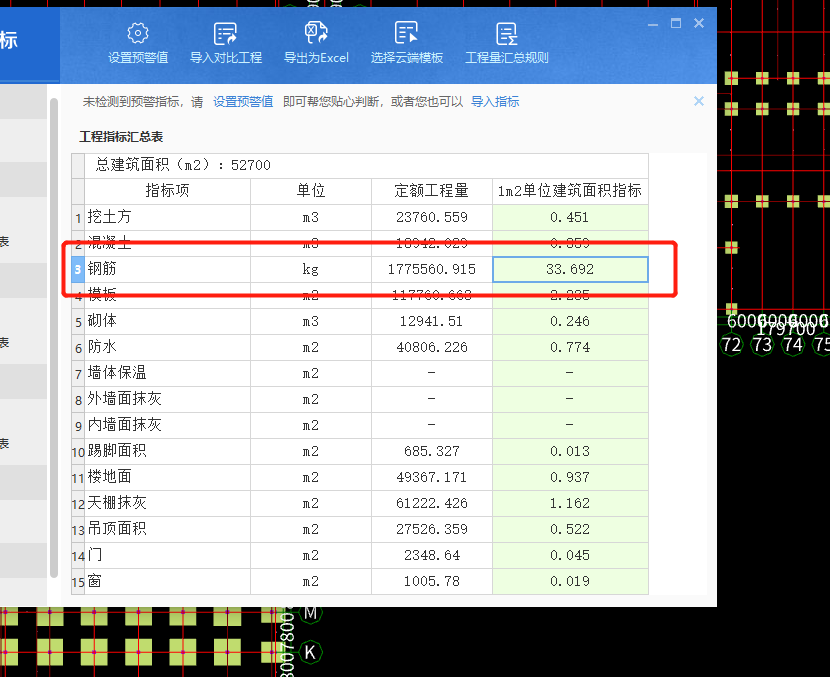Image resolution: width=830 pixels, height=677 pixels.
Task: Click the 防水 indicator value 0.774 cell
Action: (570, 347)
